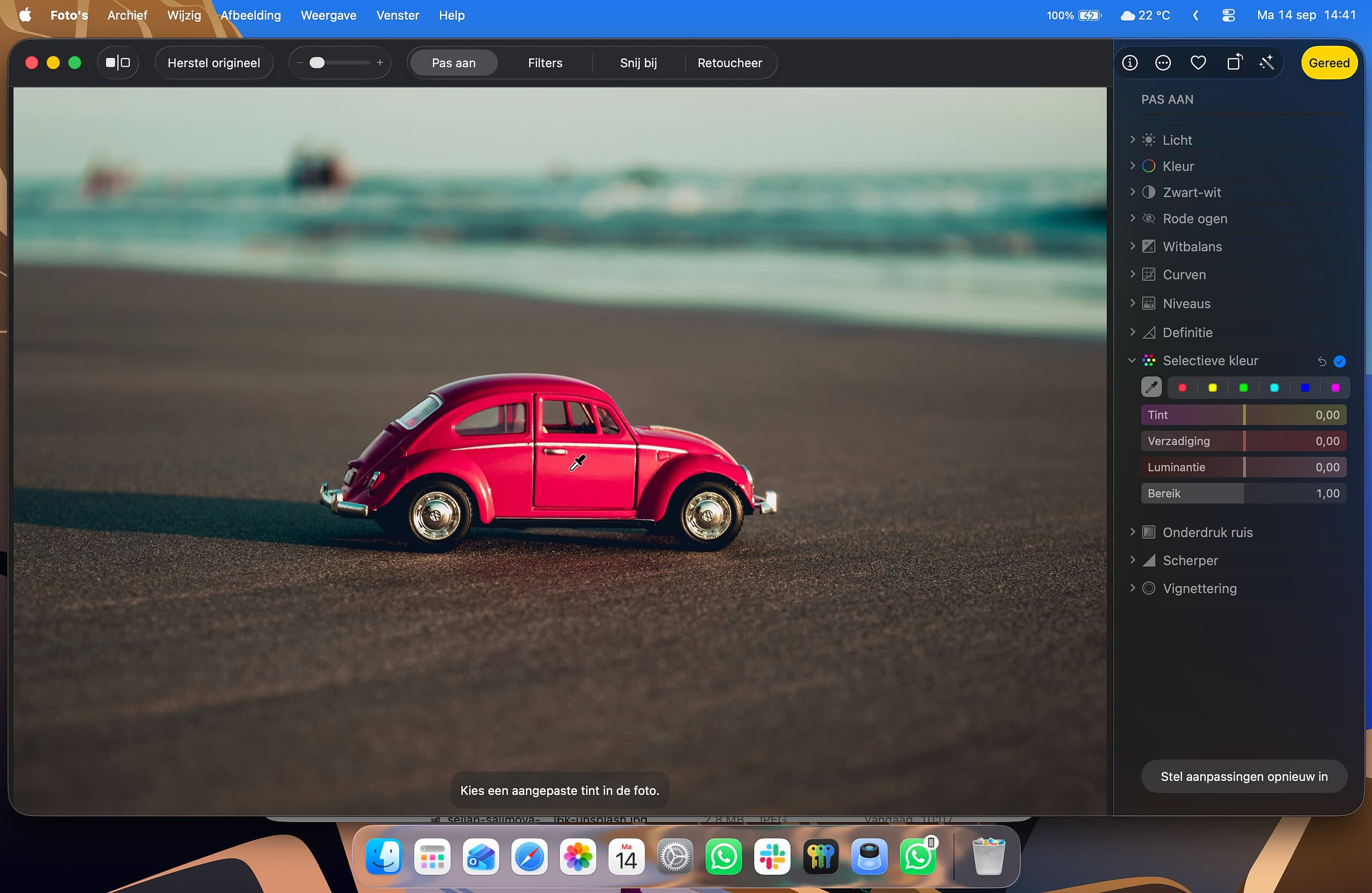Mark photo as favorite with heart icon
The height and width of the screenshot is (893, 1372).
pos(1198,63)
